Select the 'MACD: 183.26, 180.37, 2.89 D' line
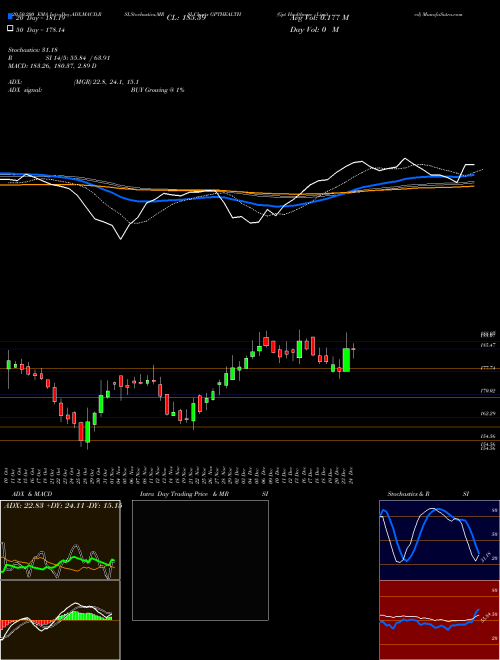This screenshot has height=660, width=500. click(x=52, y=66)
